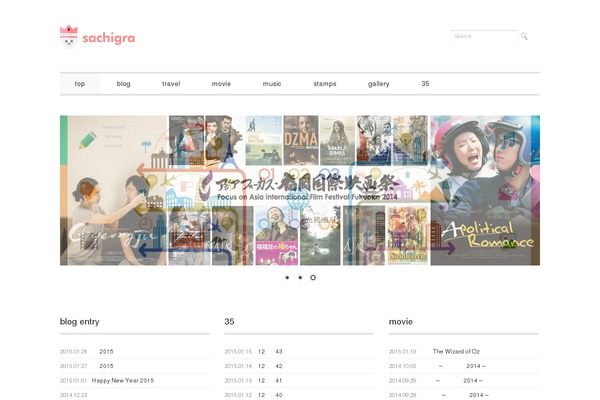Viewport: 600px width, 400px height.
Task: Click the sachigra site title
Action: pos(109,38)
